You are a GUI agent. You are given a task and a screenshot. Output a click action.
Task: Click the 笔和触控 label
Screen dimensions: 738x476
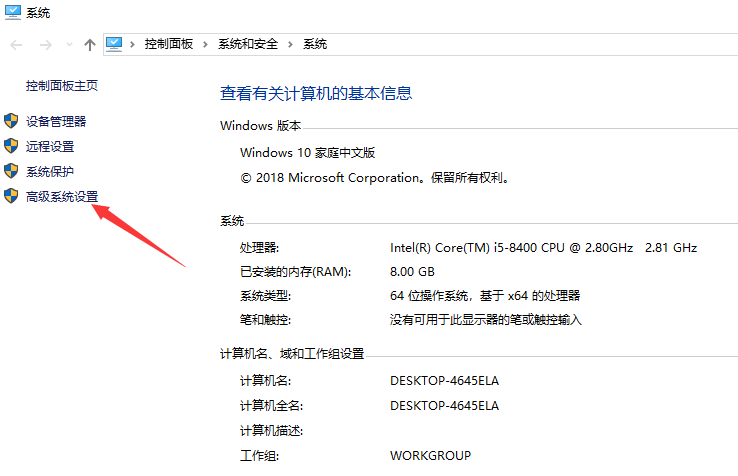pos(265,320)
